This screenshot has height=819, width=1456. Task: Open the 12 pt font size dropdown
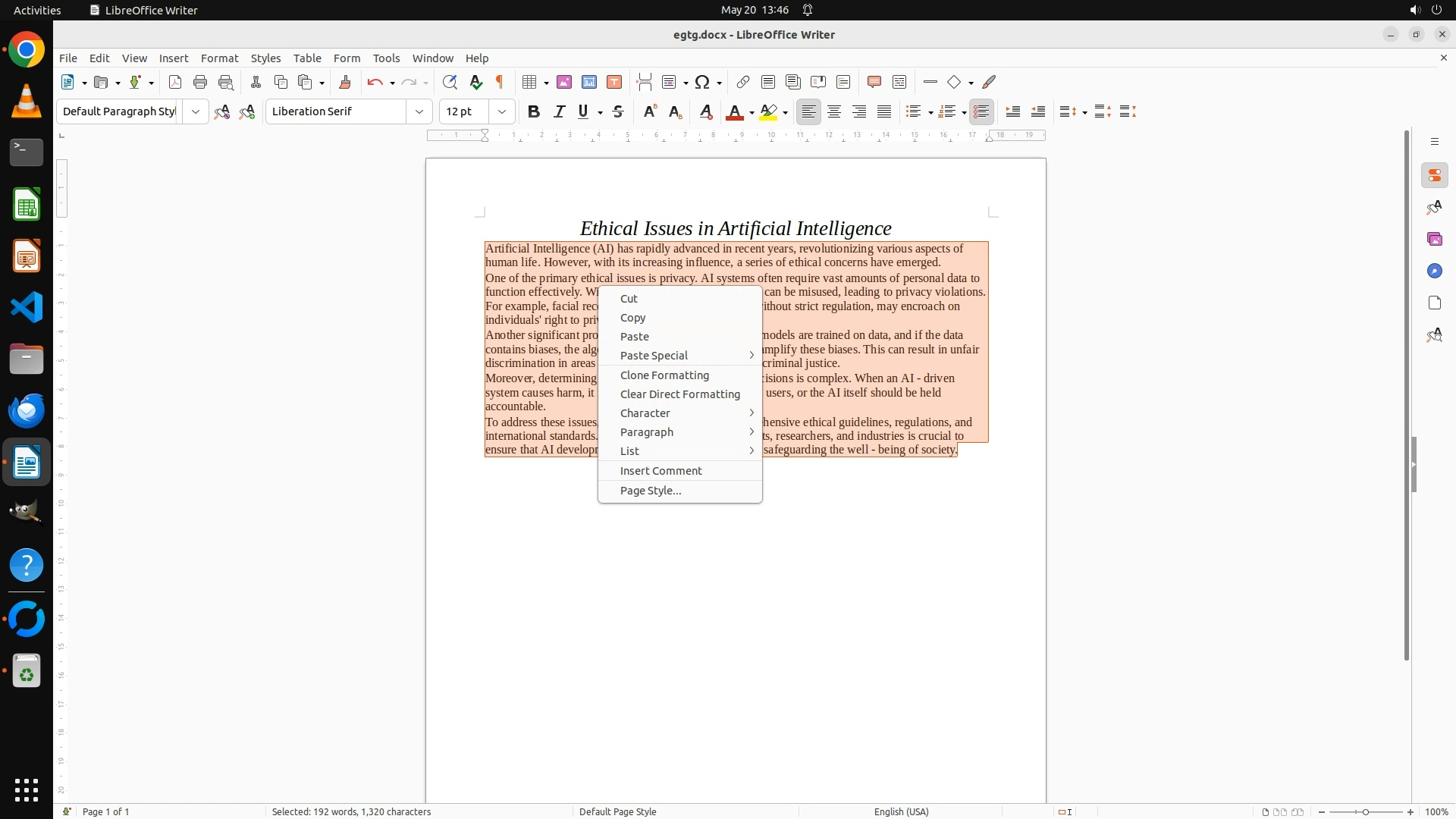click(x=502, y=112)
